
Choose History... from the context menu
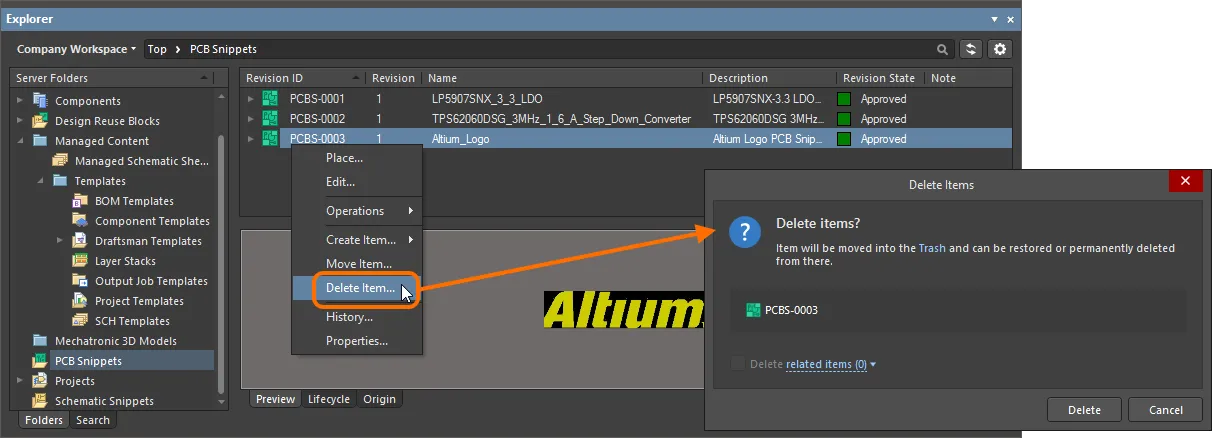[357, 317]
